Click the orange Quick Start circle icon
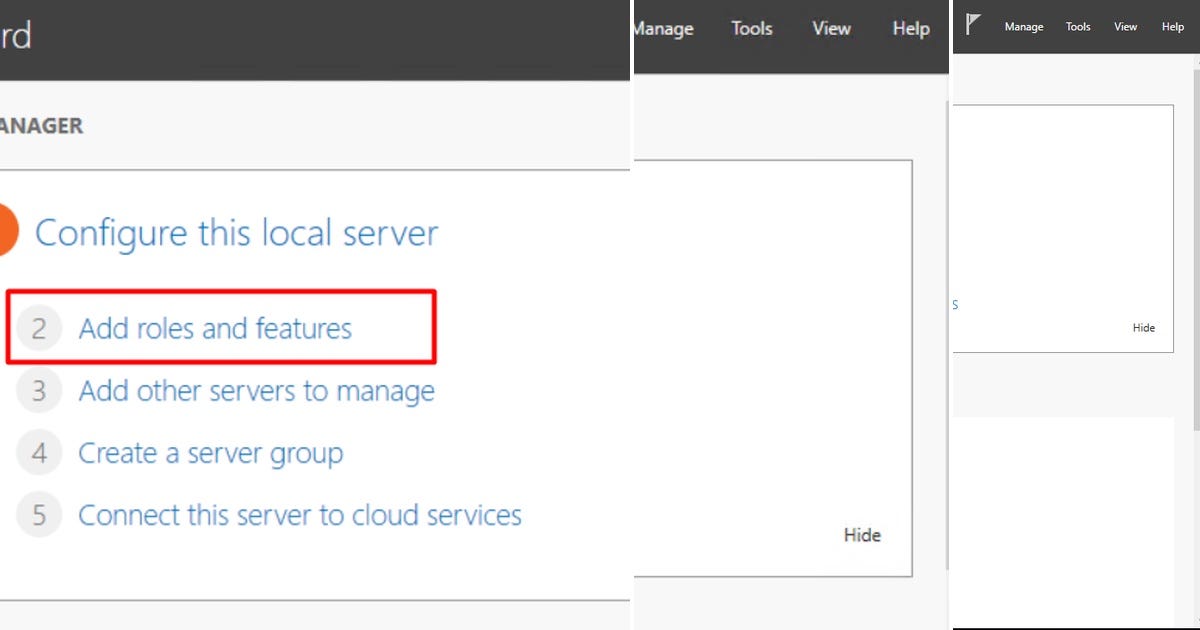 click(x=8, y=230)
